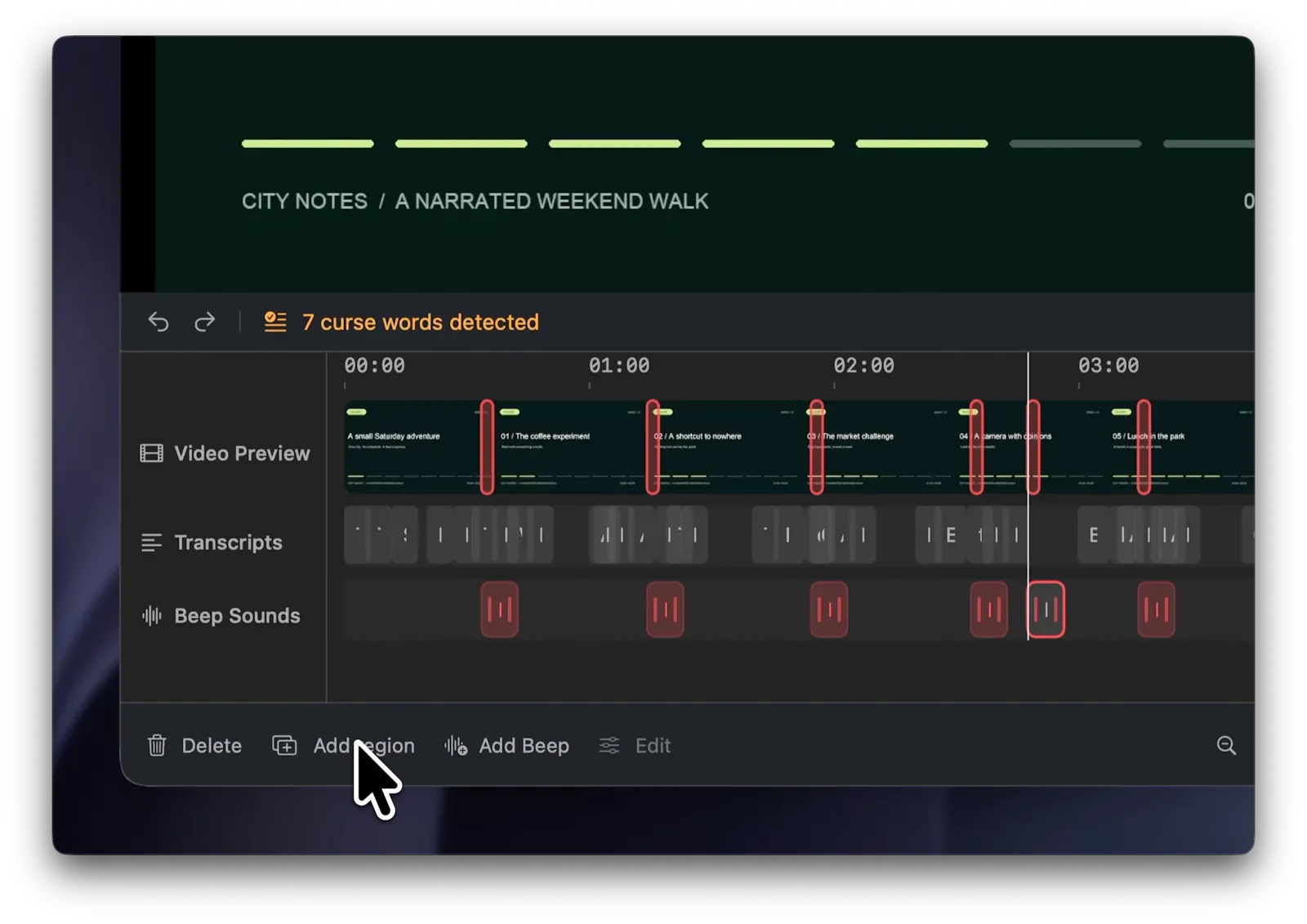1307x924 pixels.
Task: Select the beep block after 03:00
Action: click(1156, 609)
